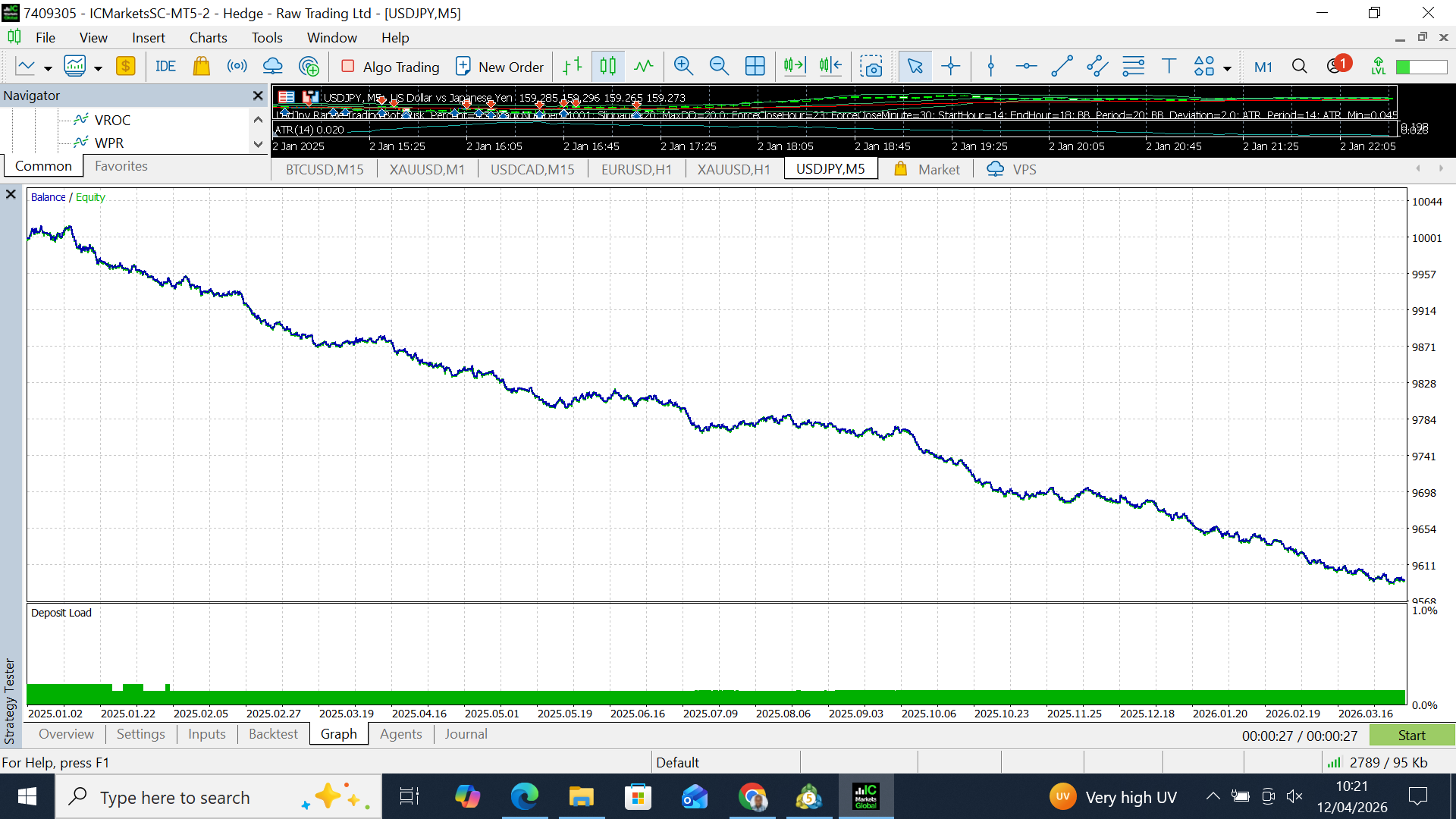
Task: Select the crosshair cursor tool
Action: [950, 67]
